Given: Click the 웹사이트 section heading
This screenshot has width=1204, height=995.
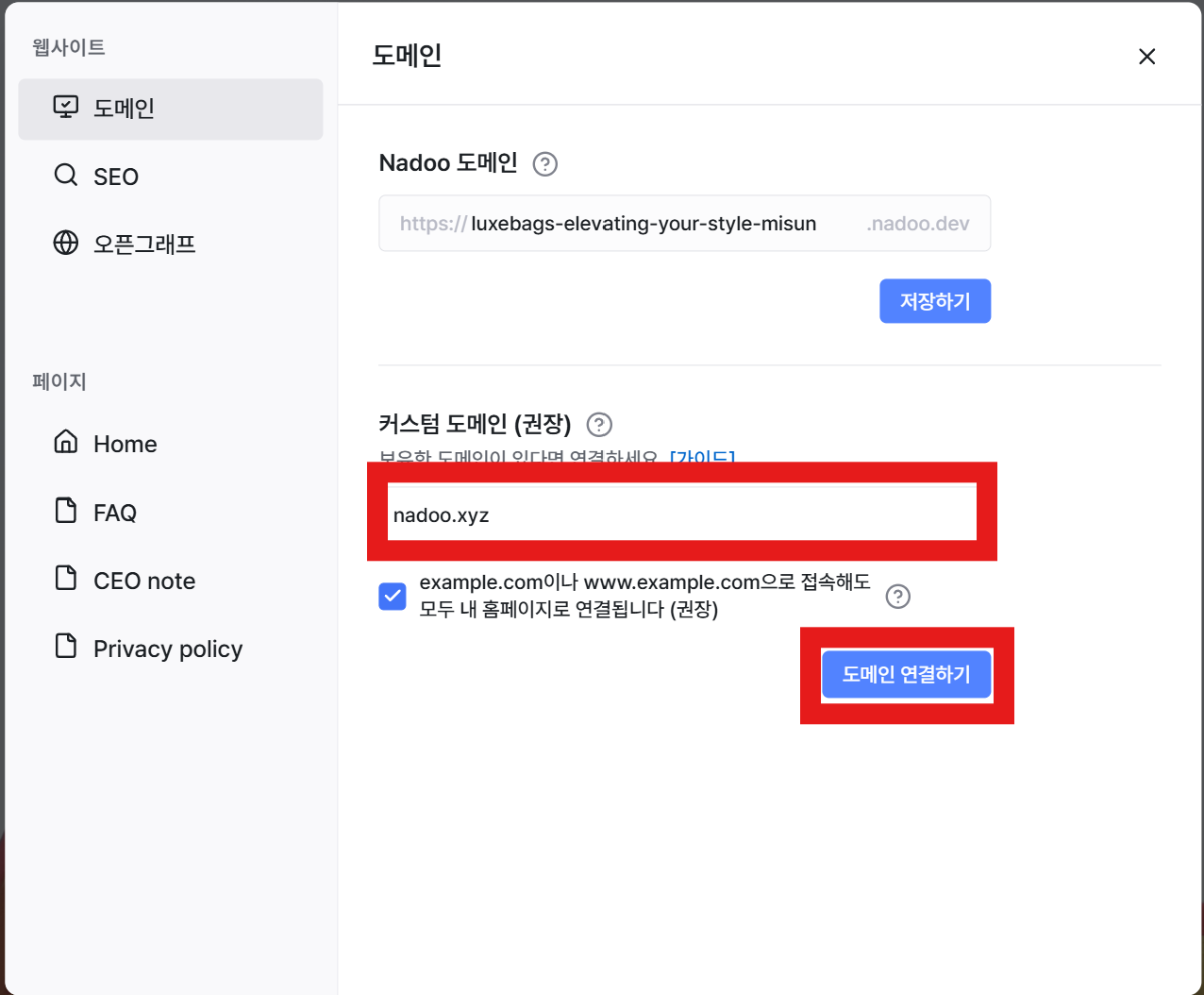Looking at the screenshot, I should tap(69, 47).
